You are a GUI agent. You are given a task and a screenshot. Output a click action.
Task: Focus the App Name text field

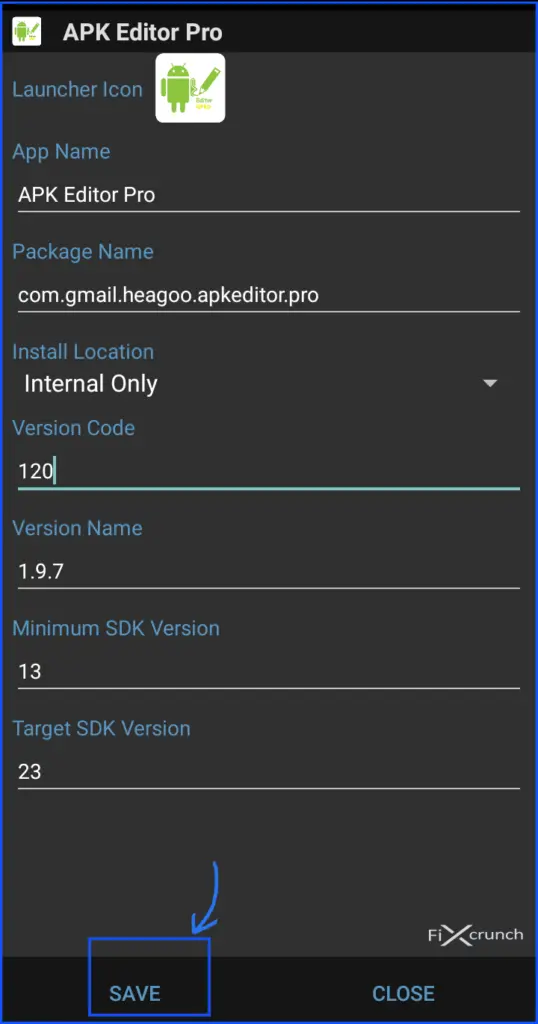(268, 195)
